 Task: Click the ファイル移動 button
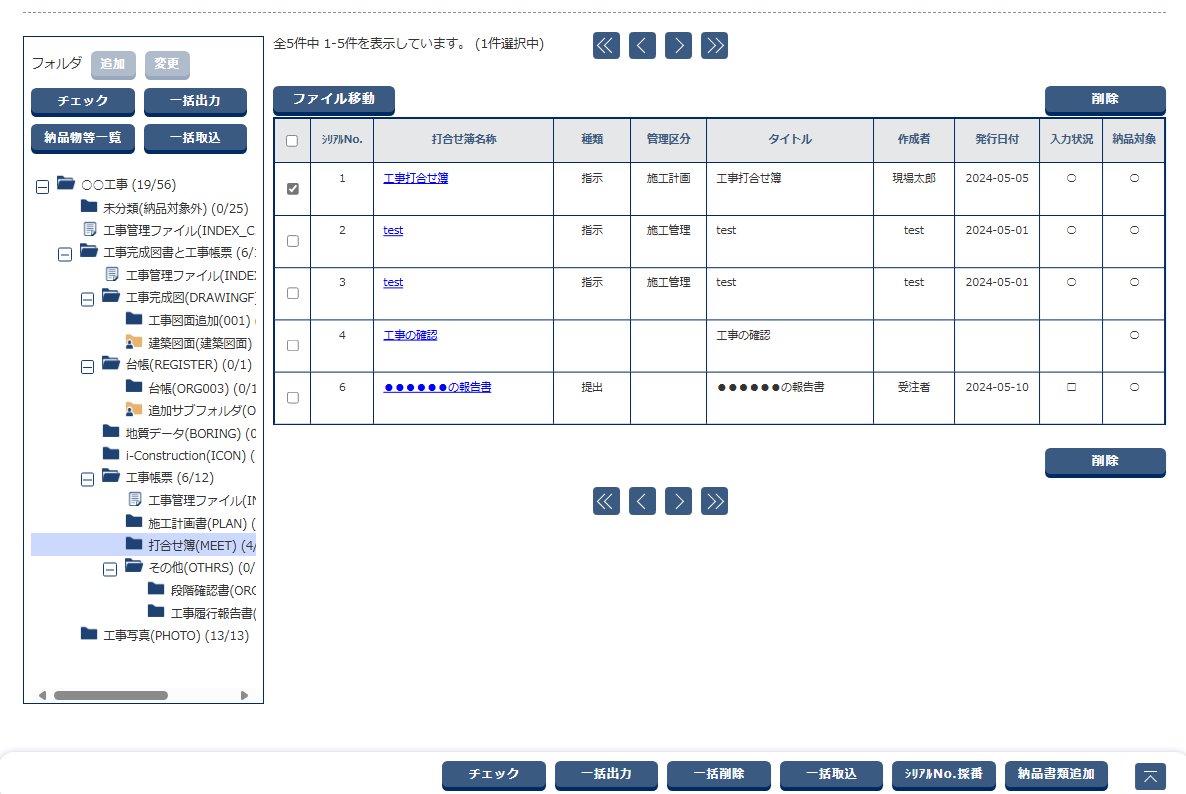[x=334, y=99]
